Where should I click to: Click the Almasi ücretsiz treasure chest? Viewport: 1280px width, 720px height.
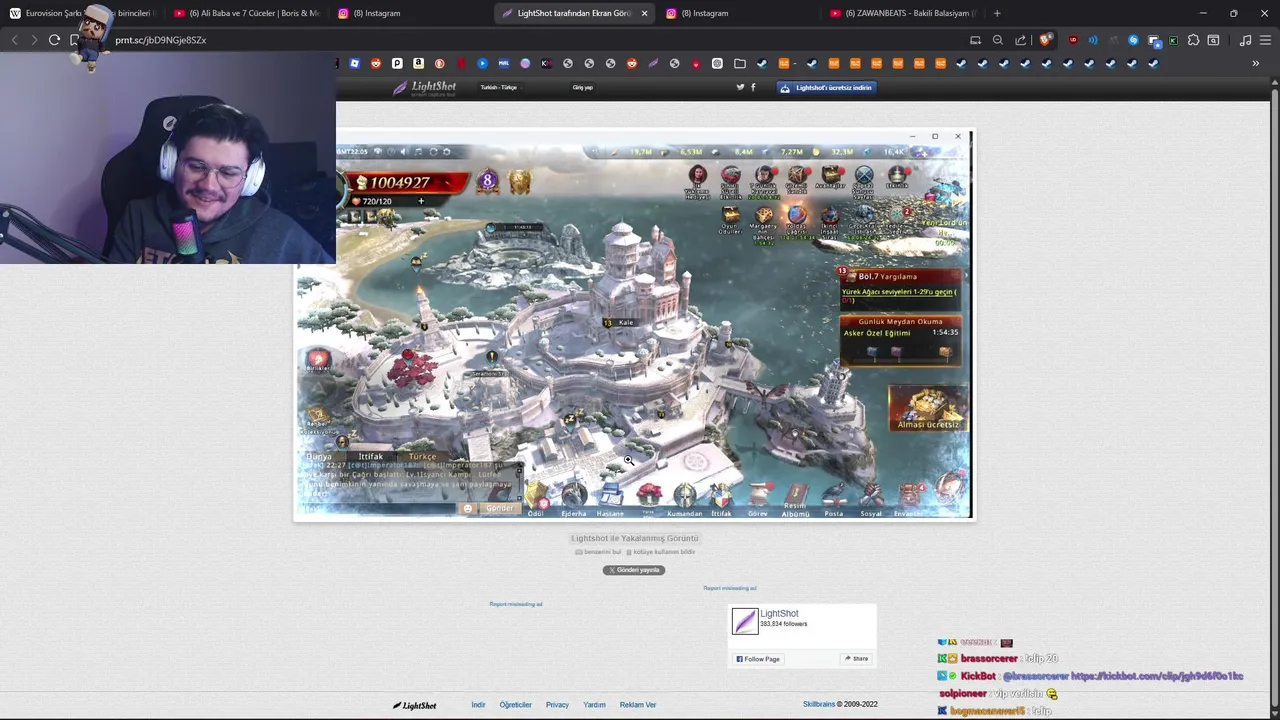pos(928,408)
